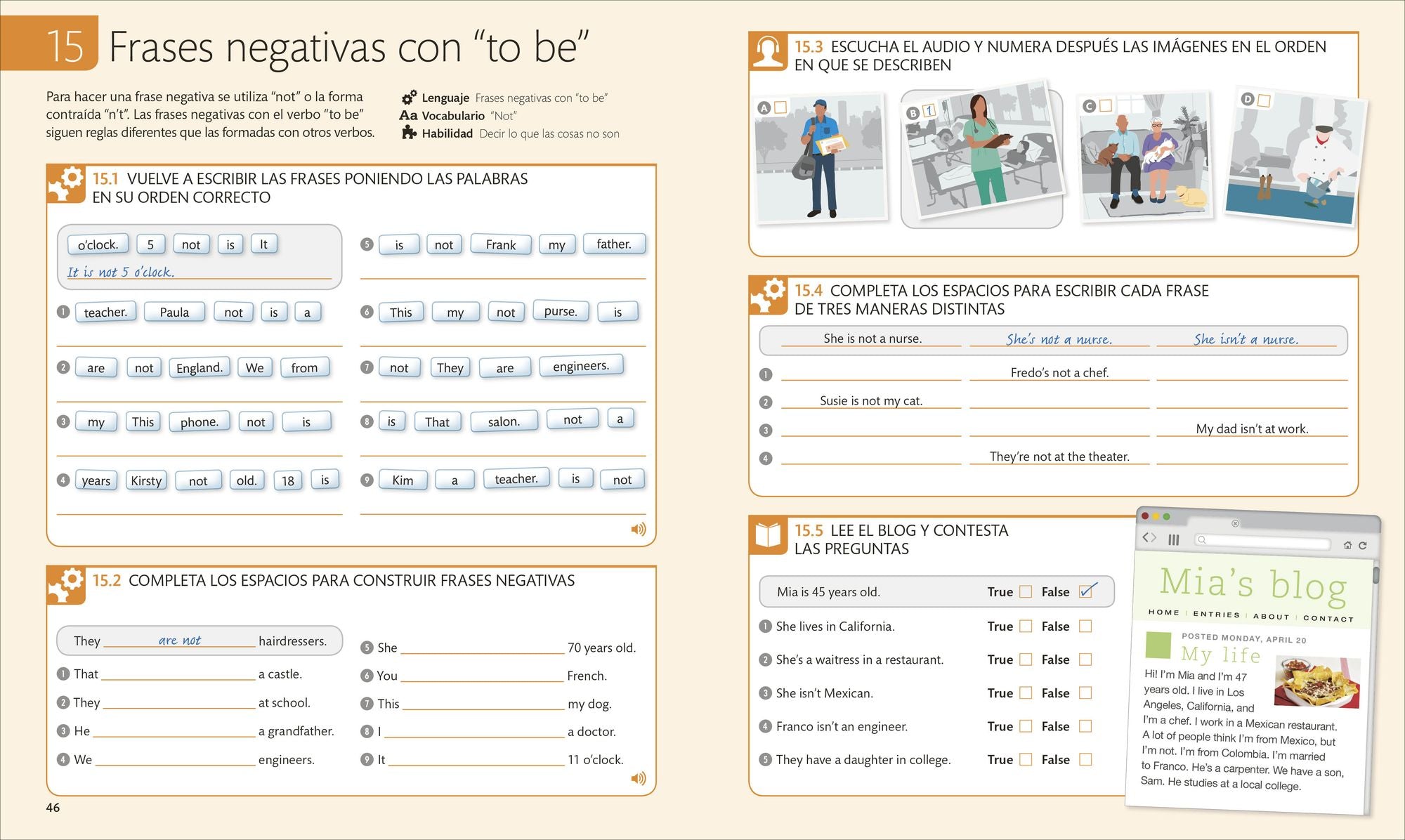This screenshot has height=840, width=1405.
Task: Click the open book icon for 15.5
Action: [x=767, y=535]
